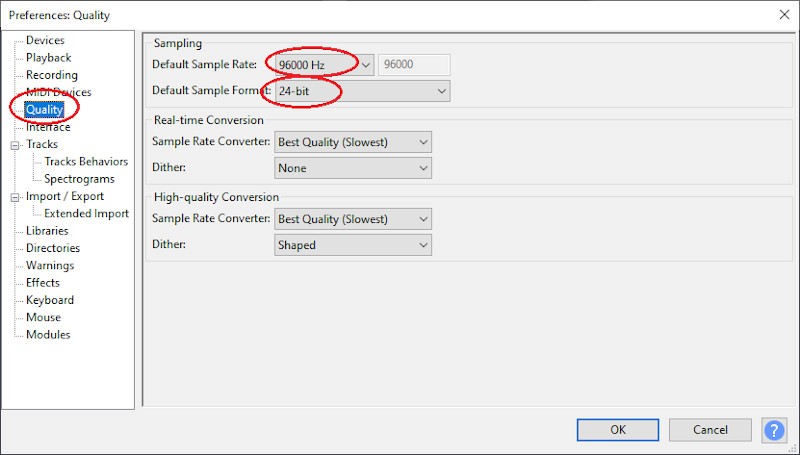Select Interface preferences category

click(x=48, y=127)
